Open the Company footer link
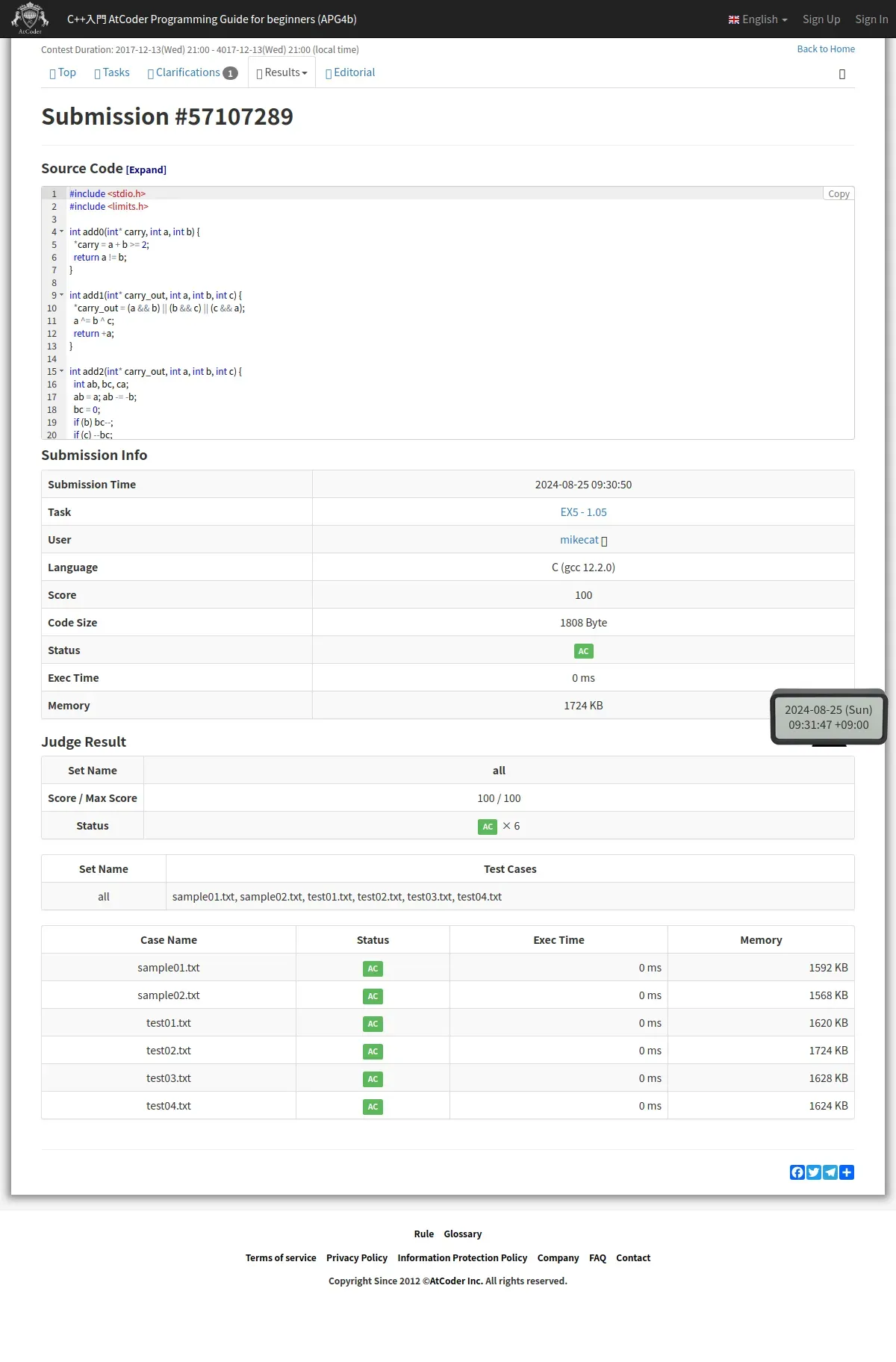896x1362 pixels. tap(559, 1258)
